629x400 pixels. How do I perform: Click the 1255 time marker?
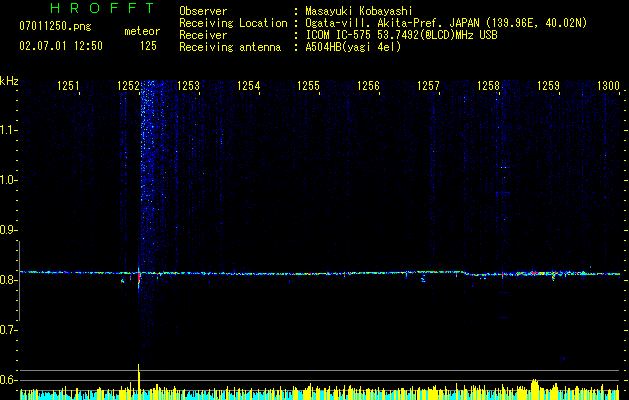pyautogui.click(x=308, y=86)
